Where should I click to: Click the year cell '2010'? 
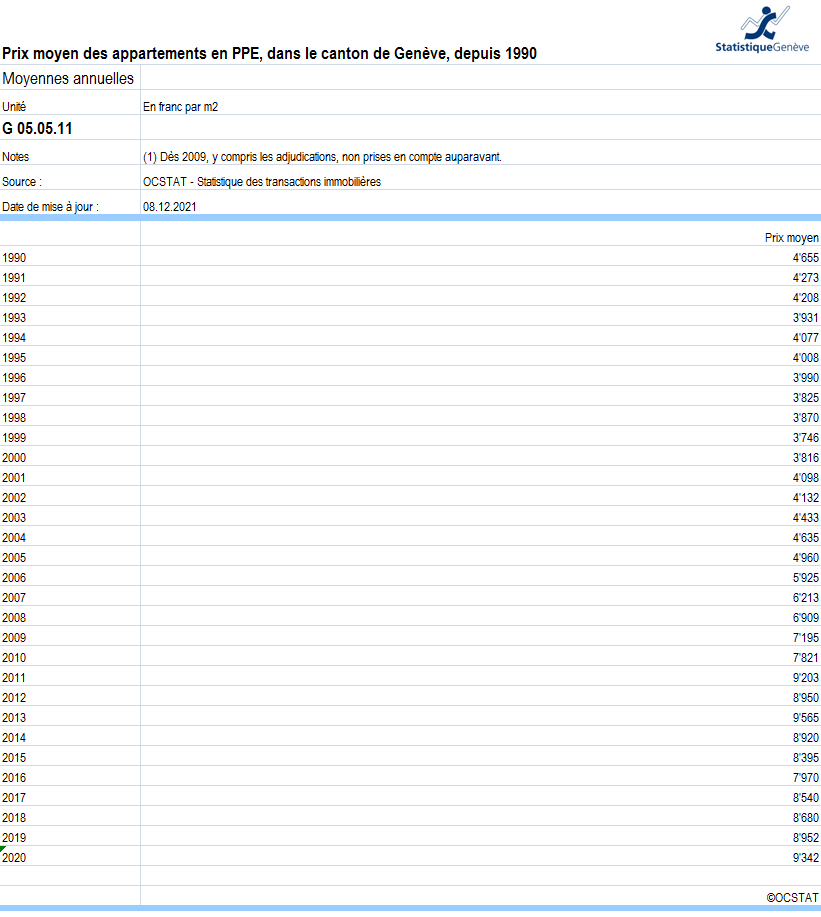click(x=14, y=657)
